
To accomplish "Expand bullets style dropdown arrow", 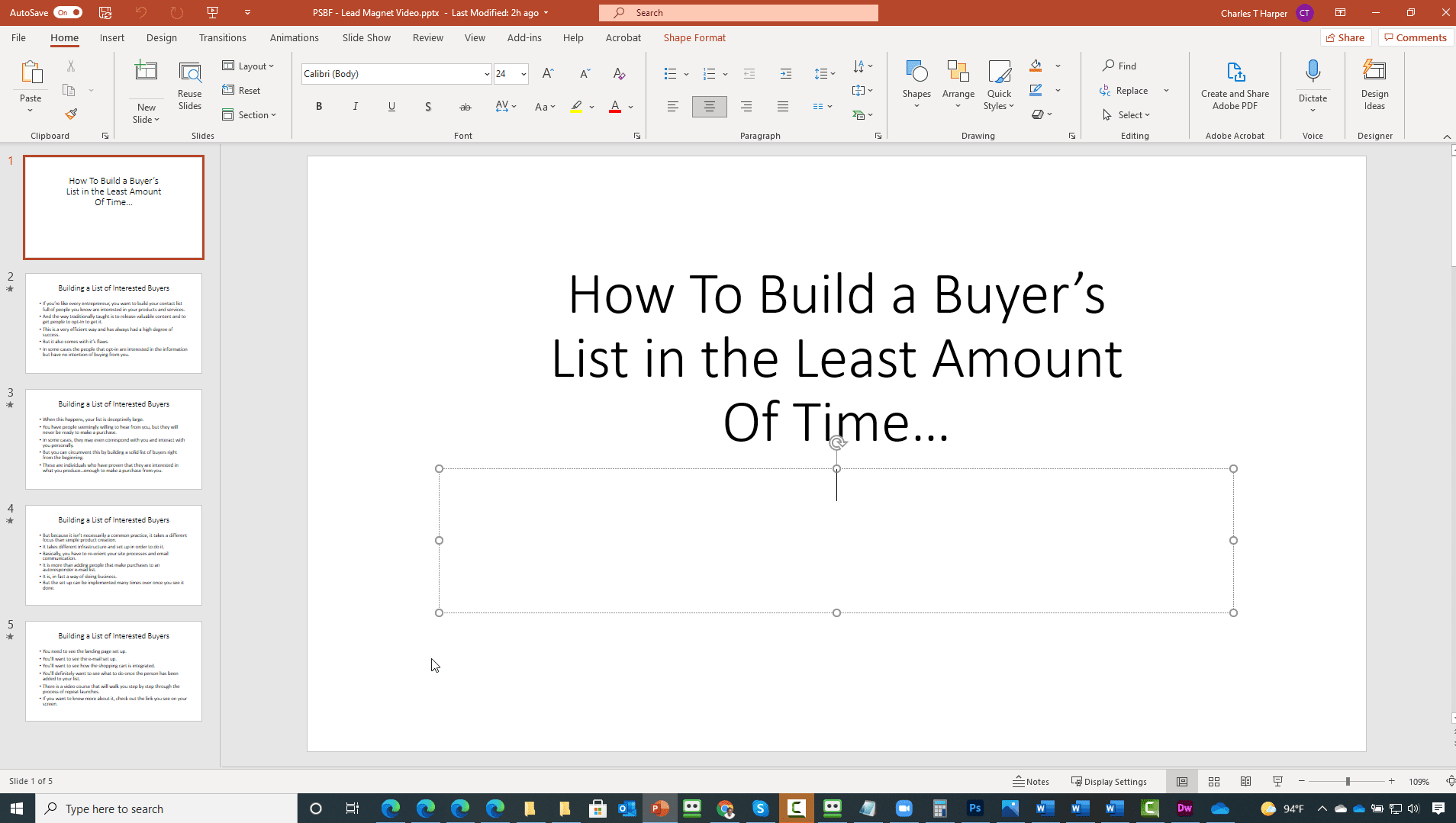I will point(686,74).
